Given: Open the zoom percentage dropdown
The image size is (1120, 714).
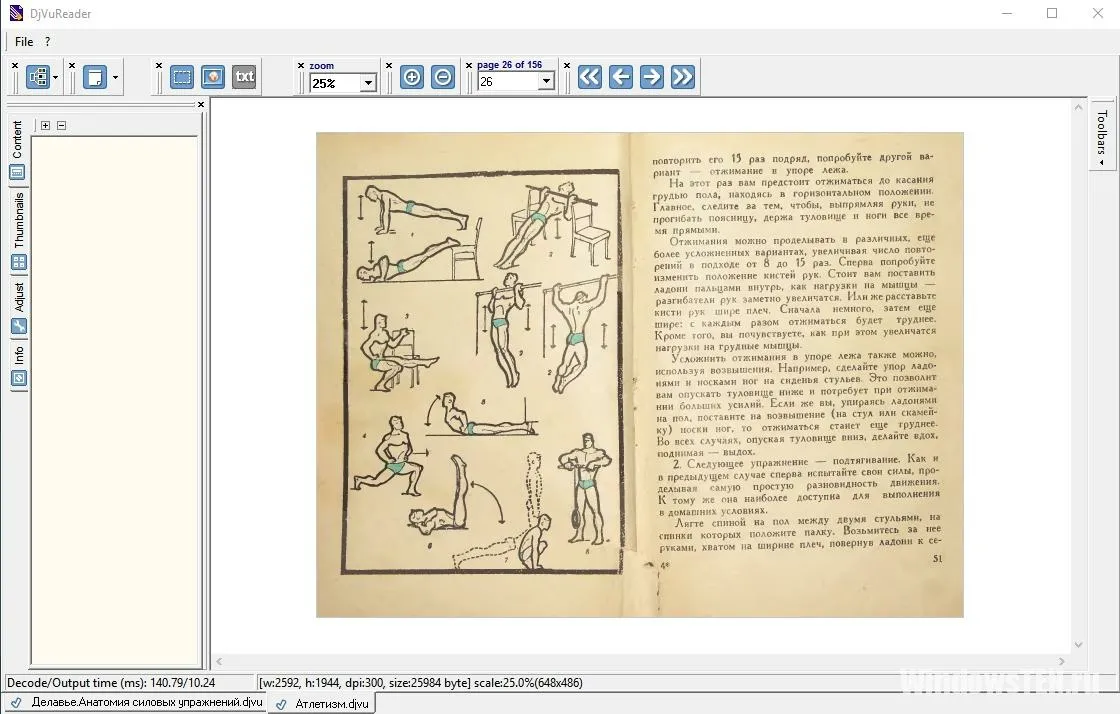Looking at the screenshot, I should 367,83.
